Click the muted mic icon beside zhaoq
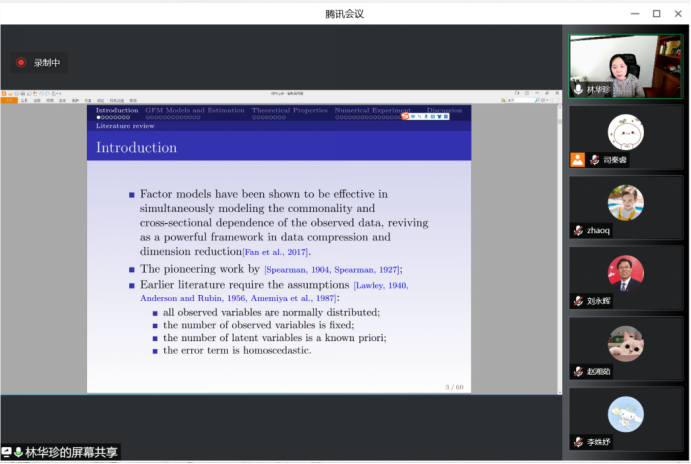Image resolution: width=691 pixels, height=464 pixels. click(x=578, y=231)
